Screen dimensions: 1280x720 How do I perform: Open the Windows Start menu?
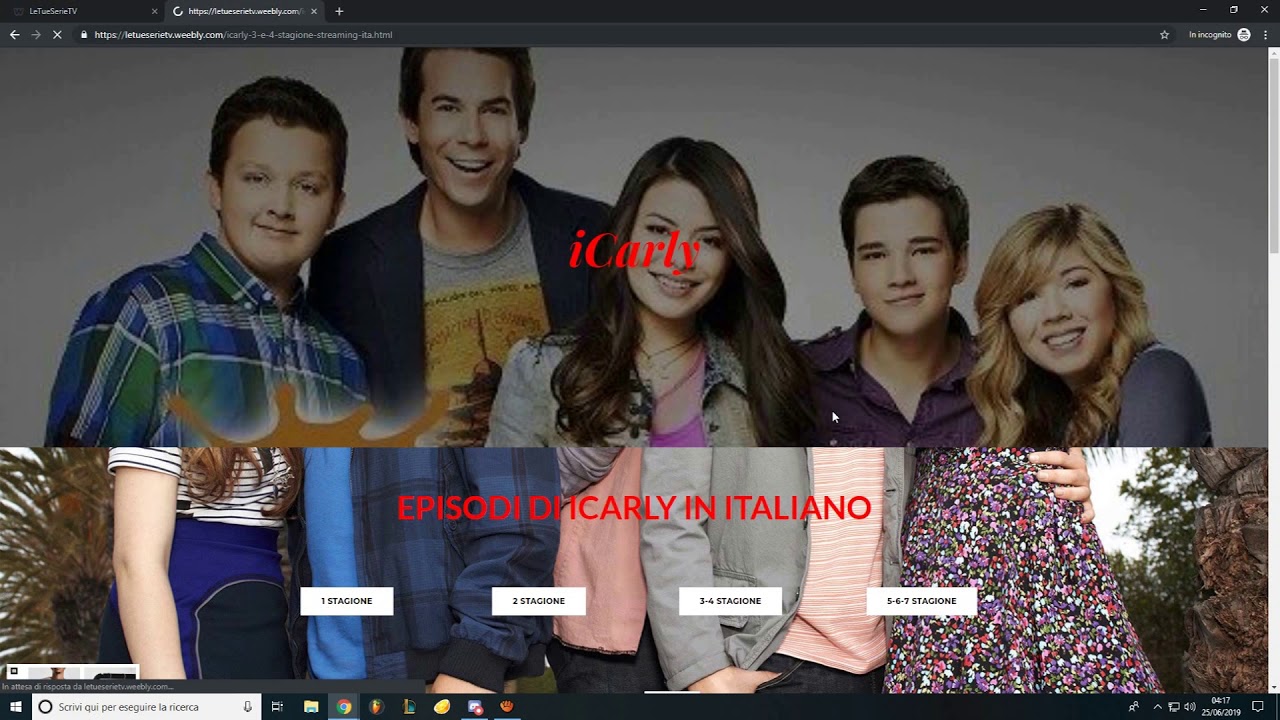click(15, 707)
